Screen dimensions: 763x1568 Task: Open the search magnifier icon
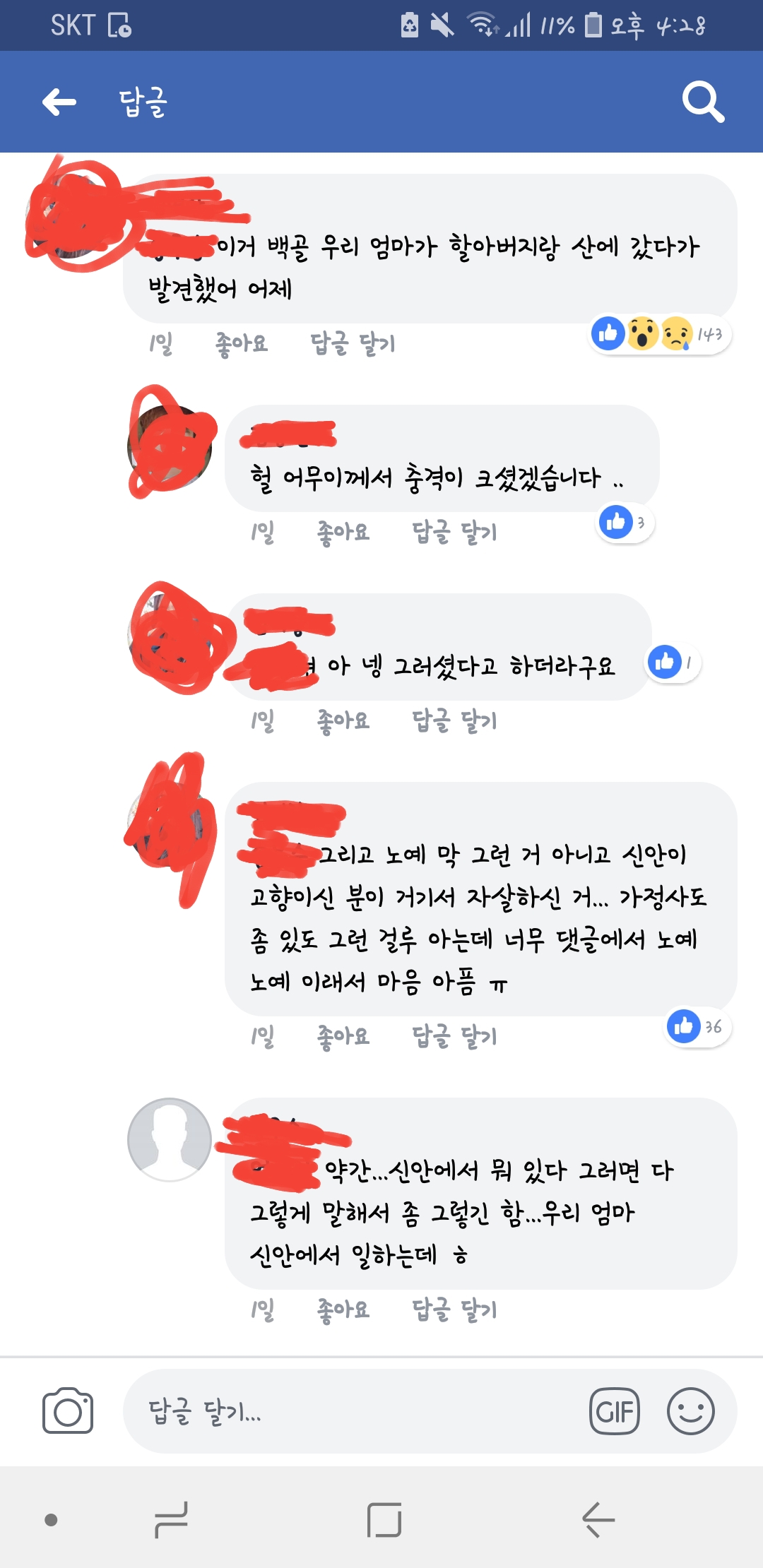(x=703, y=102)
